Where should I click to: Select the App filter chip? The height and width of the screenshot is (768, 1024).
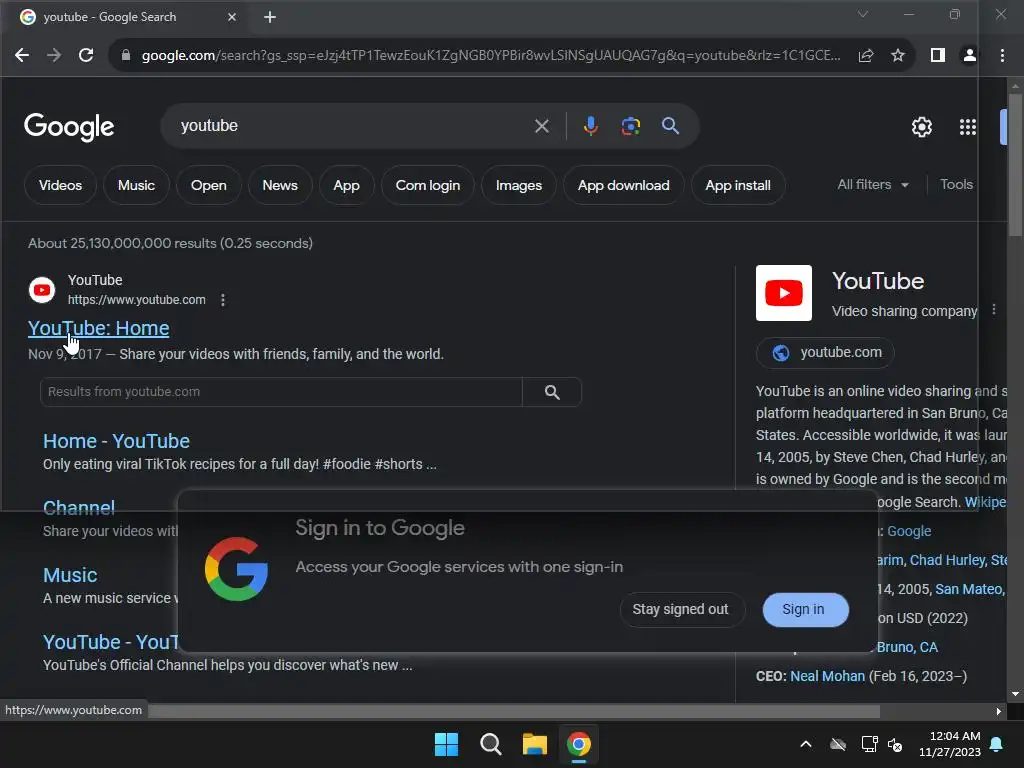[x=347, y=185]
